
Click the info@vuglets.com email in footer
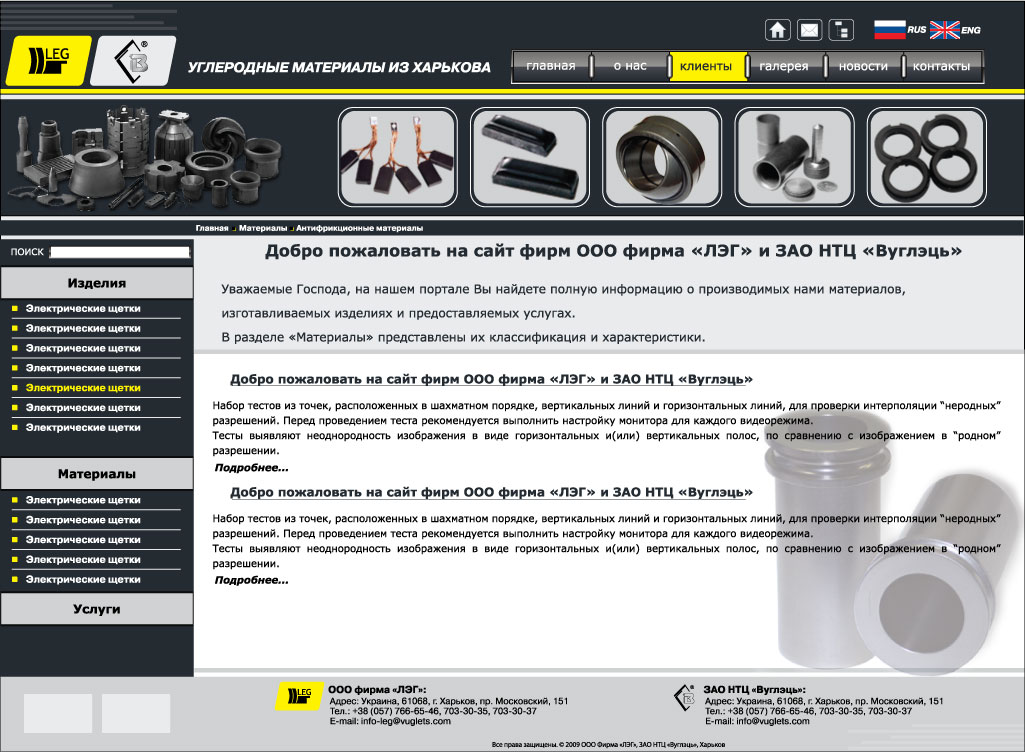pos(773,721)
